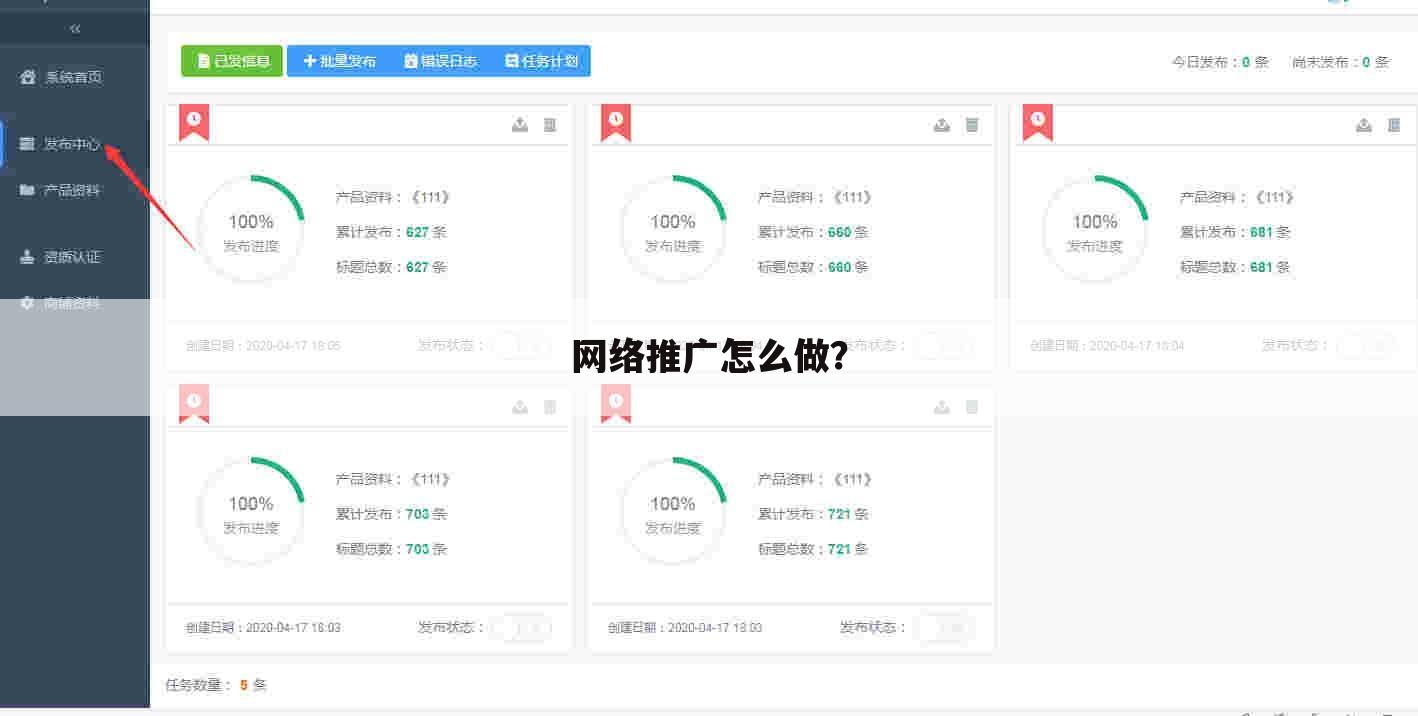The width and height of the screenshot is (1418, 716).
Task: Expand the 错误日志 error log view
Action: point(441,60)
